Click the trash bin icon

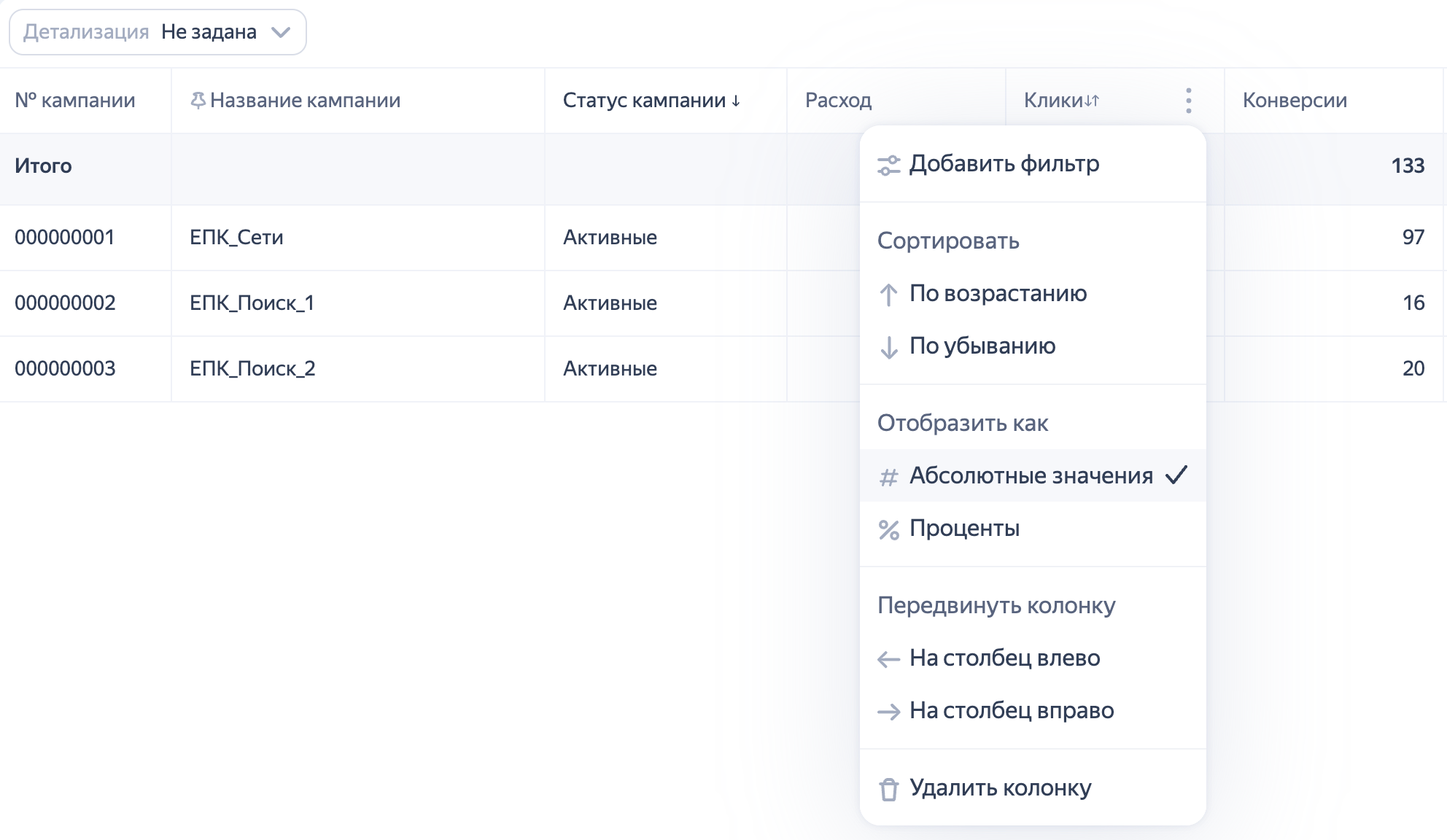click(888, 789)
